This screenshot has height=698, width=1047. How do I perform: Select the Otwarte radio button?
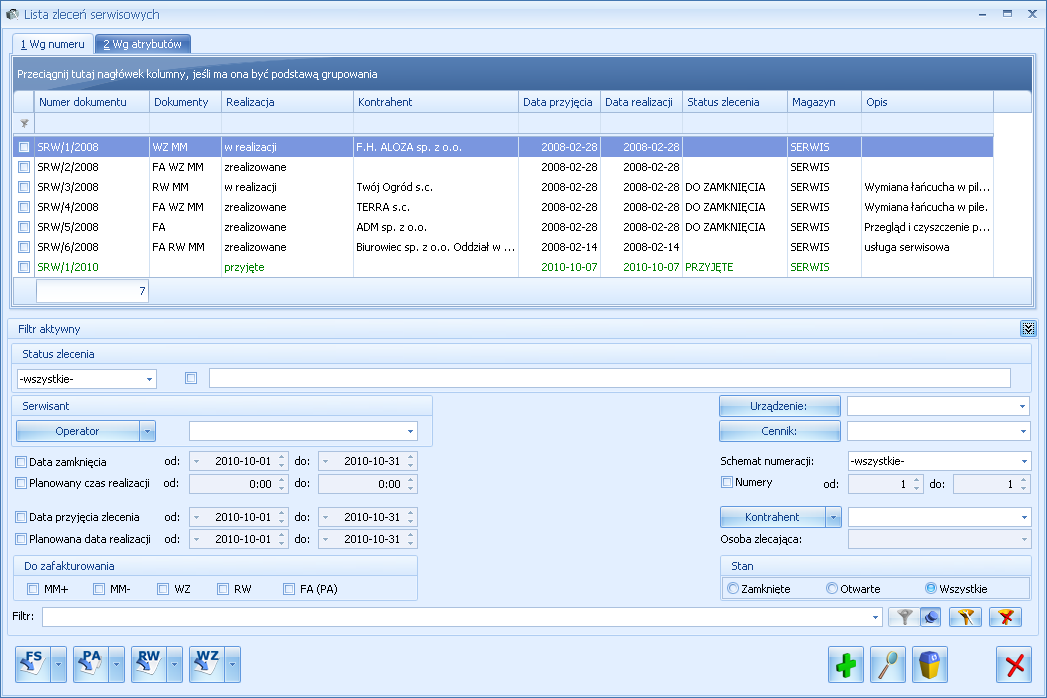pos(832,588)
